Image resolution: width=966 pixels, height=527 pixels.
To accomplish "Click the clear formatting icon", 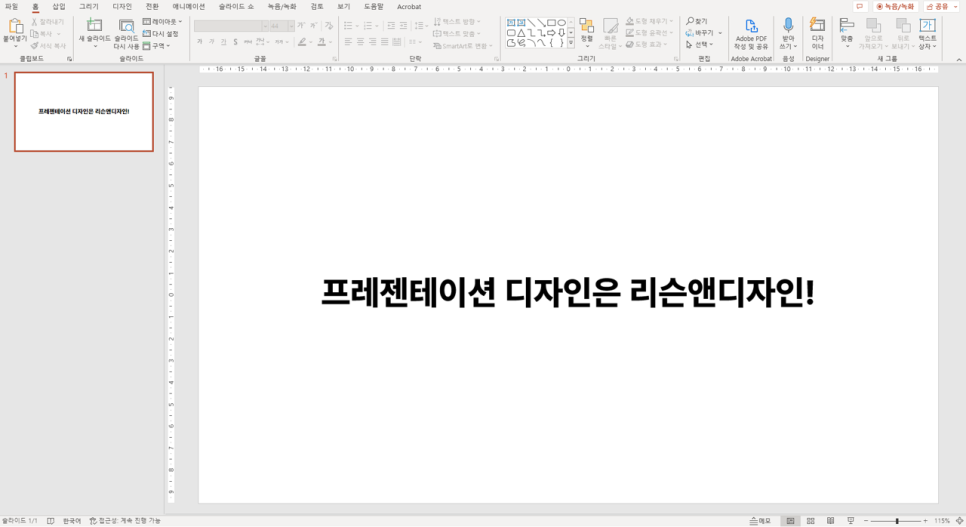I will click(x=328, y=26).
